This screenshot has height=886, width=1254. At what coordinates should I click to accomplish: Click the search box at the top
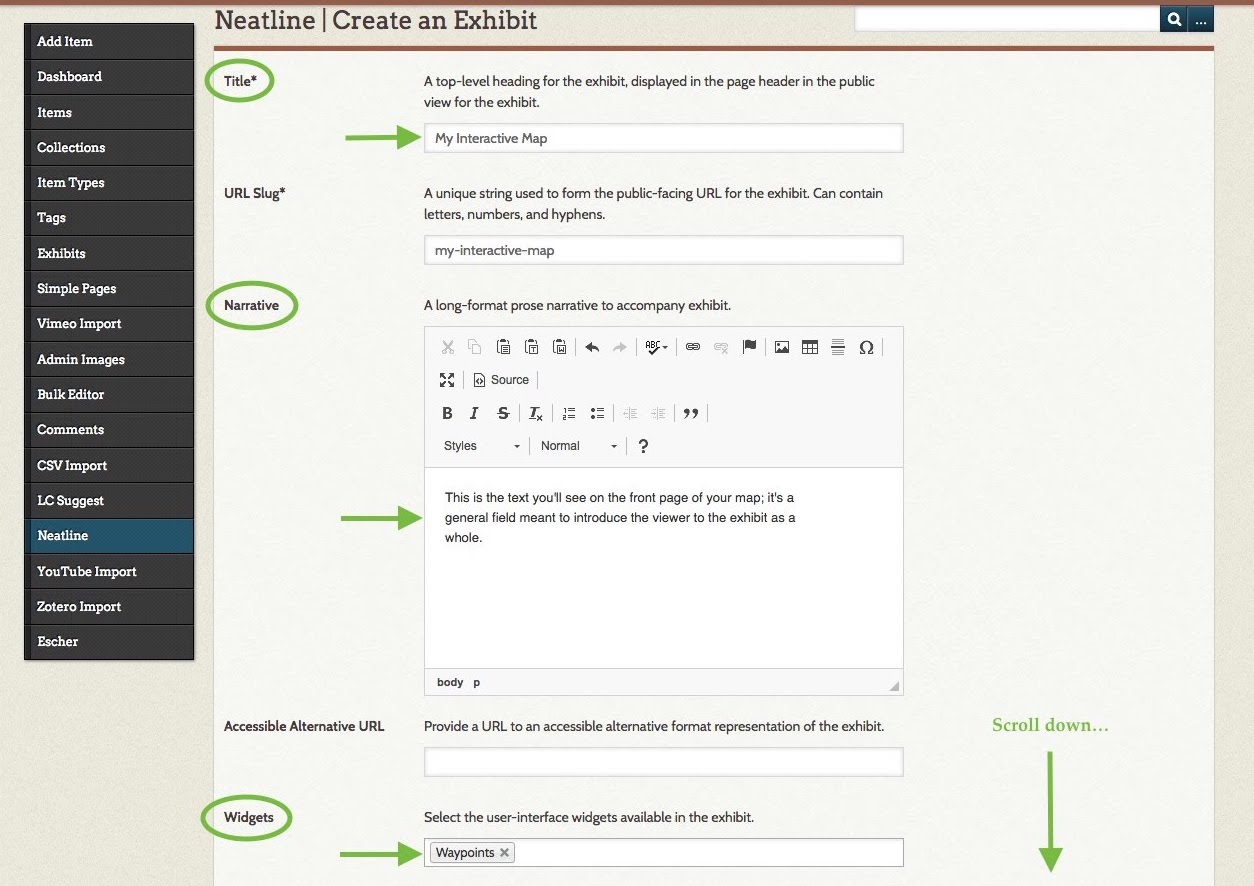click(x=1007, y=19)
